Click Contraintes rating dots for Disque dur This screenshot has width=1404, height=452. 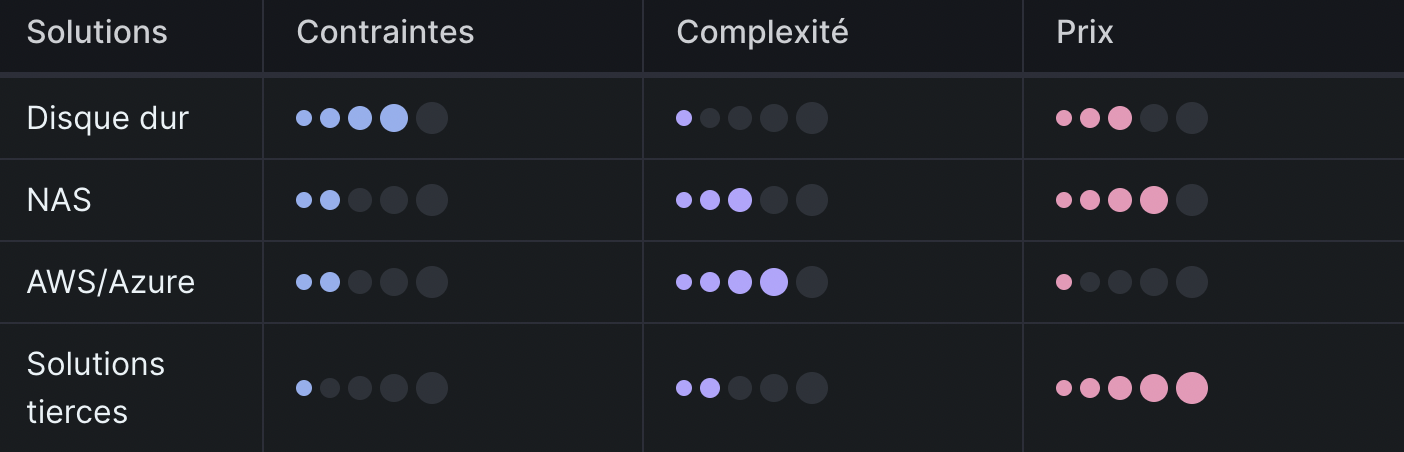tap(371, 118)
